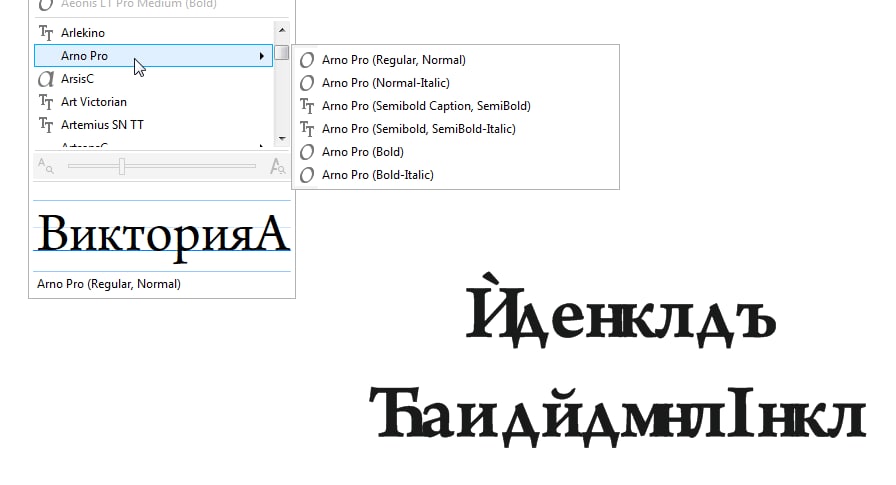
Task: Click the OpenType icon beside Arno Pro (Regular, Normal)
Action: 307,60
